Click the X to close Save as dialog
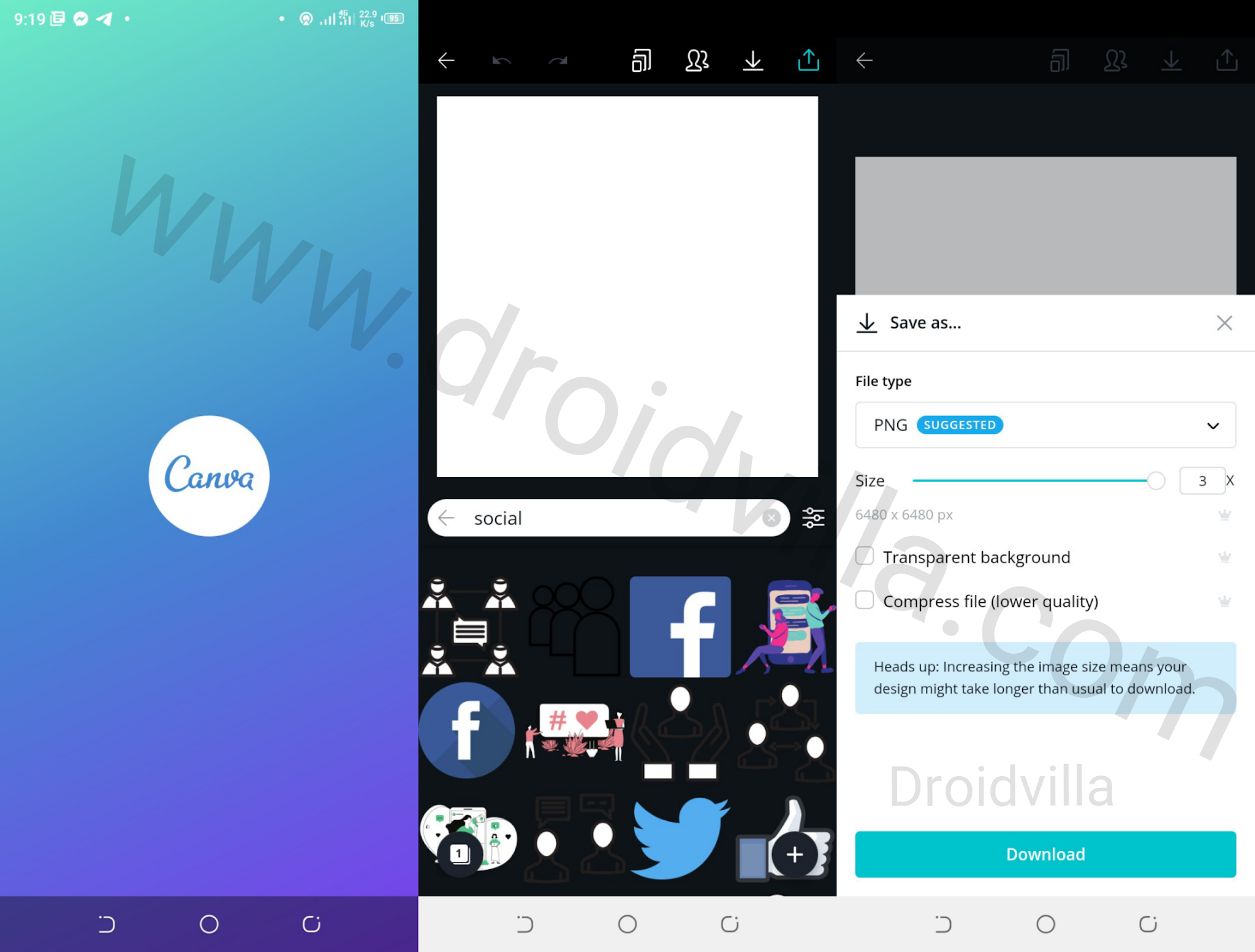Image resolution: width=1255 pixels, height=952 pixels. point(1224,322)
